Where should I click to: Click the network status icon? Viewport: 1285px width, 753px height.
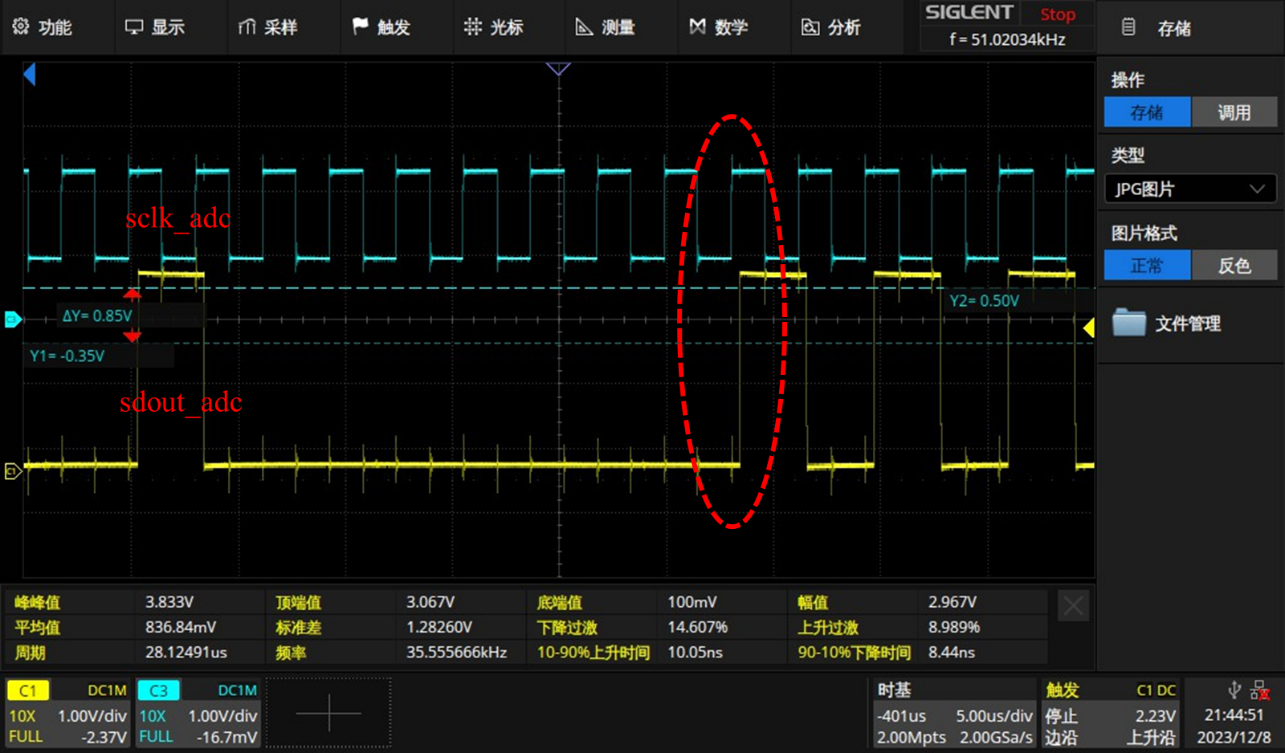[1259, 690]
